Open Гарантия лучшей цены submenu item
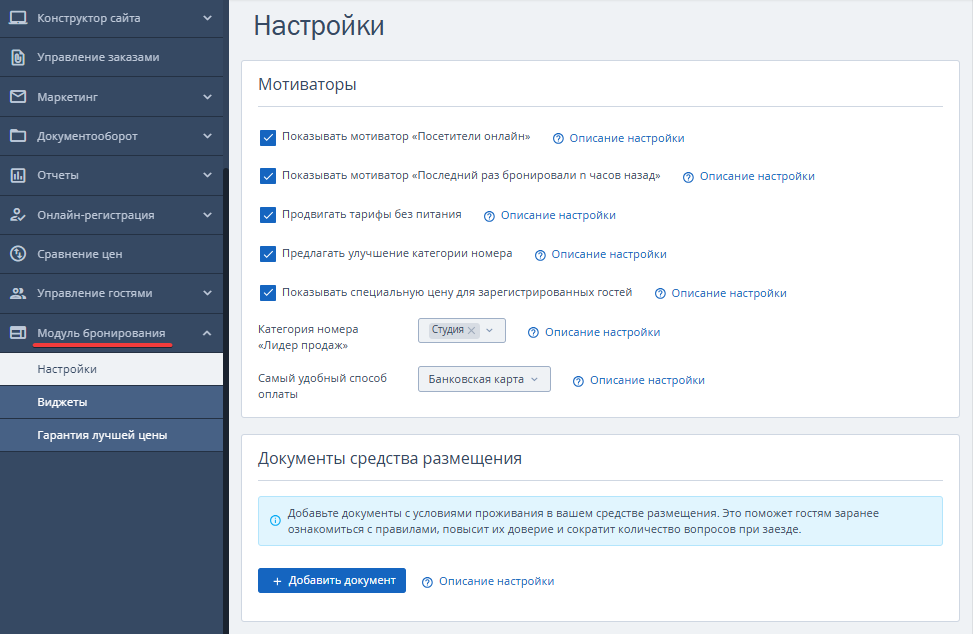The height and width of the screenshot is (634, 973). (102, 435)
